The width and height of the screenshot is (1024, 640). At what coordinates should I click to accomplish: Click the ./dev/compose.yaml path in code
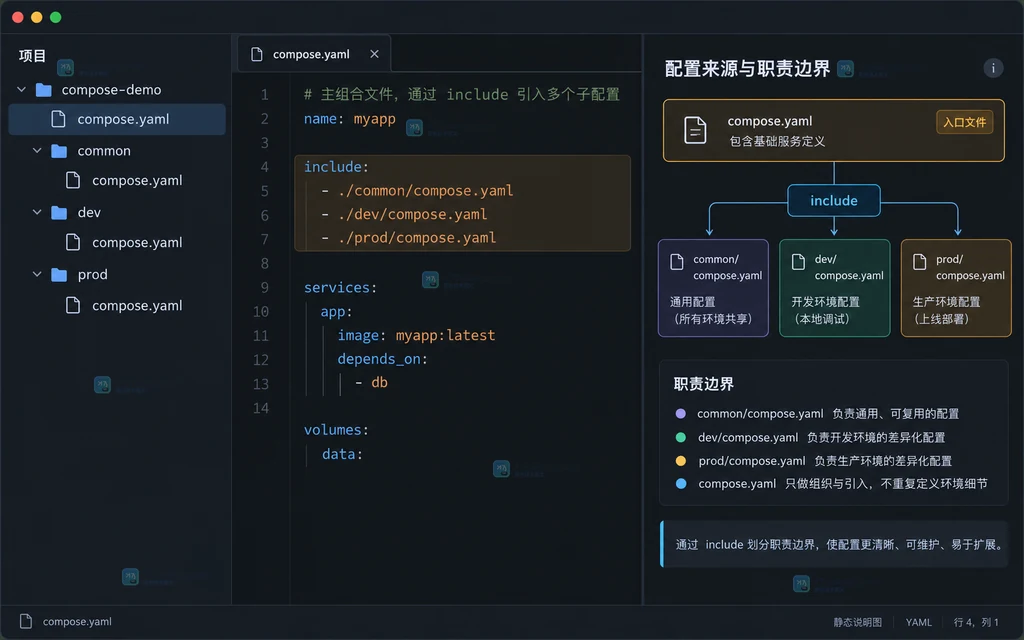pyautogui.click(x=413, y=214)
